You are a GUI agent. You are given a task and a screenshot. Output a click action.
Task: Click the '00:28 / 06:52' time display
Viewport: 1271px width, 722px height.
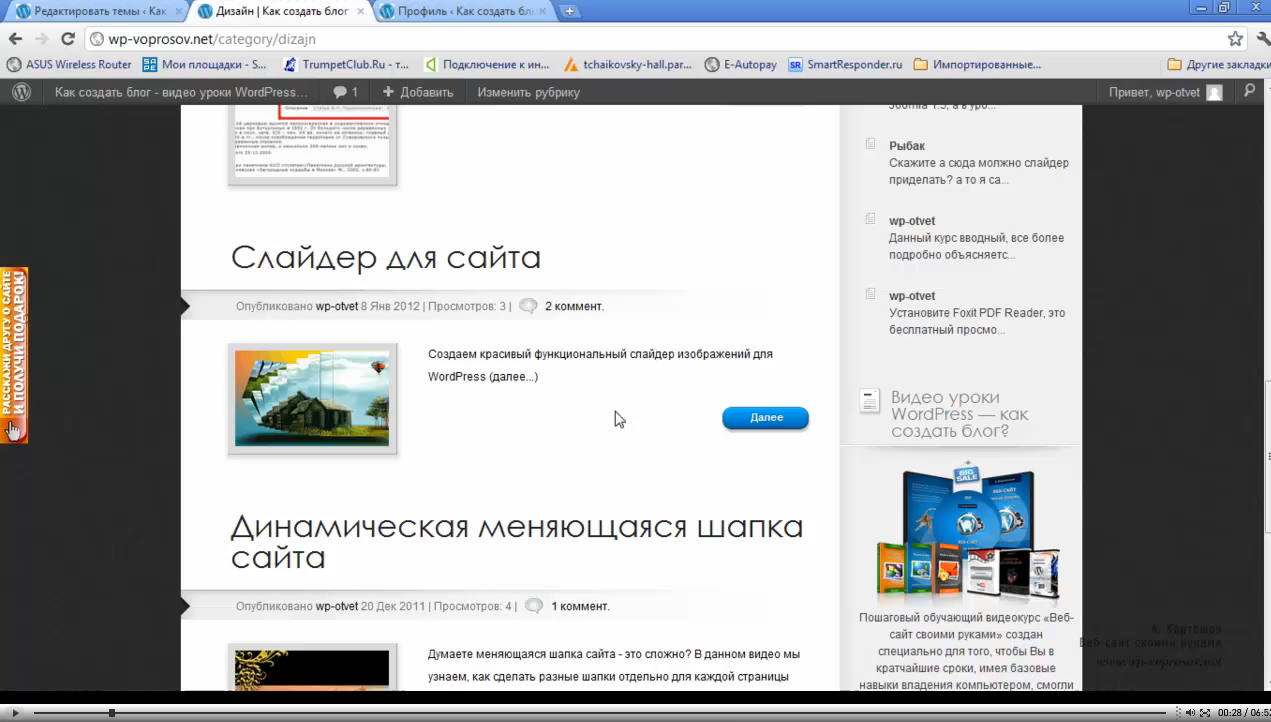click(x=1243, y=713)
